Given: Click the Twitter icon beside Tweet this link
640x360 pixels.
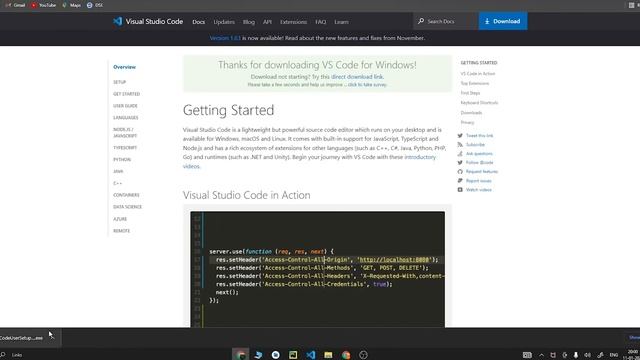Looking at the screenshot, I should pos(460,136).
